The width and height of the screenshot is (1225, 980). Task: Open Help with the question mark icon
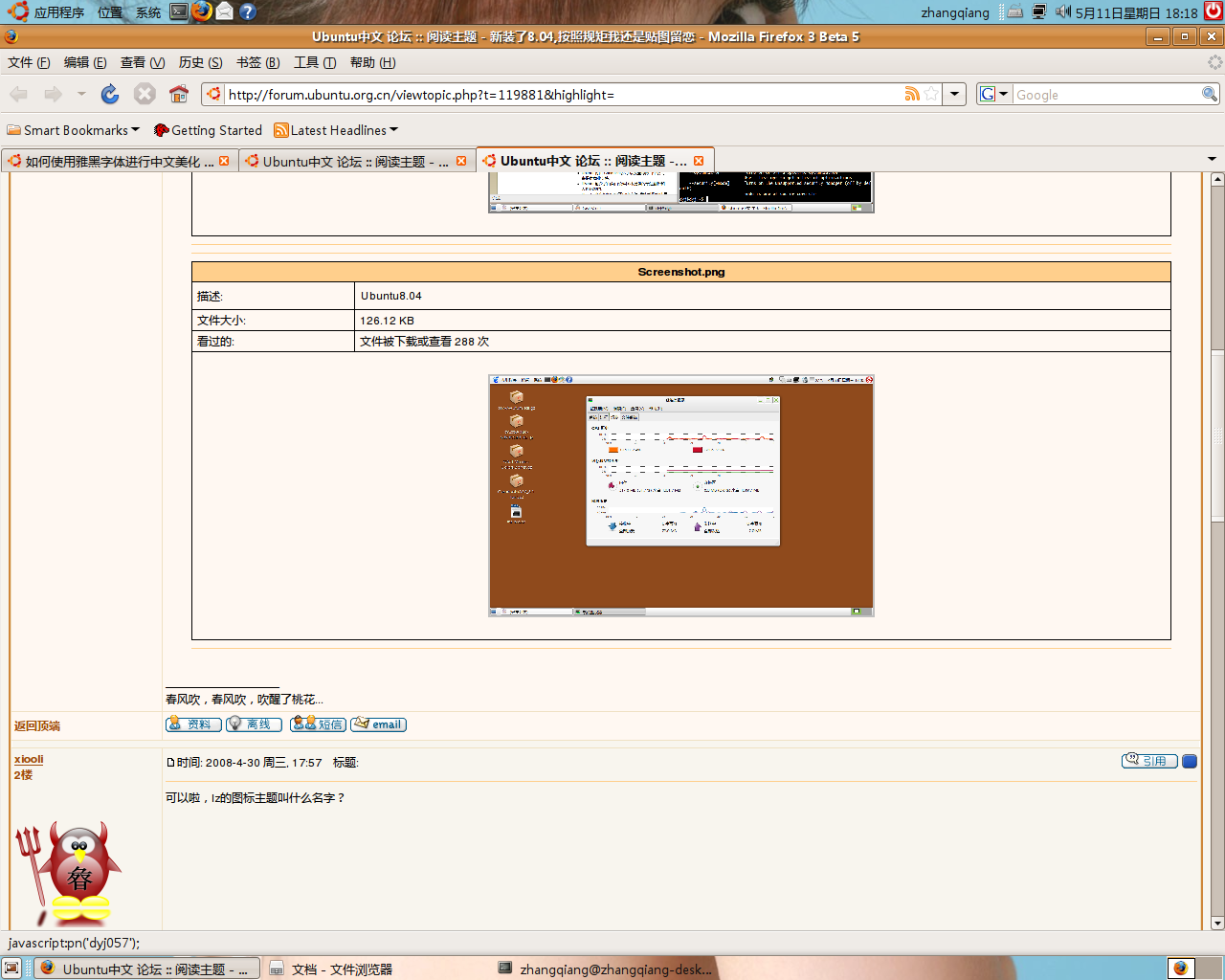pos(248,11)
